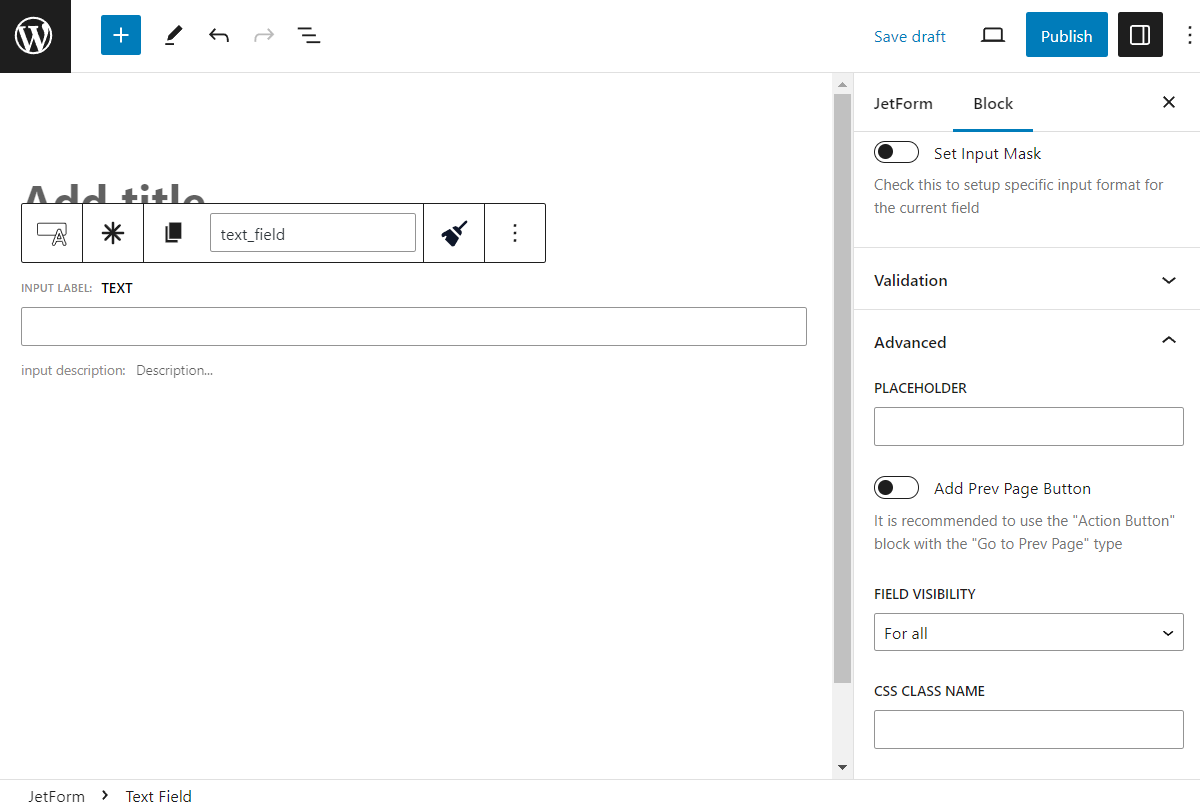Click the brush styles icon in block toolbar

pos(453,232)
